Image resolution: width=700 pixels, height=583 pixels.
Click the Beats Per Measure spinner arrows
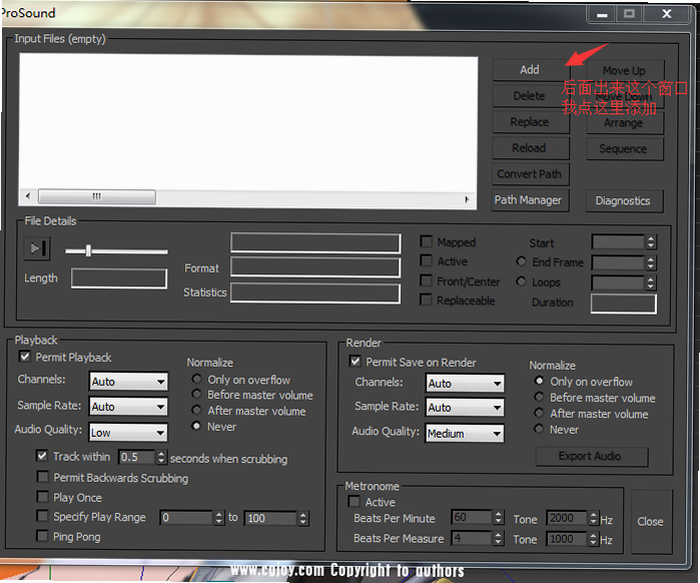(499, 538)
